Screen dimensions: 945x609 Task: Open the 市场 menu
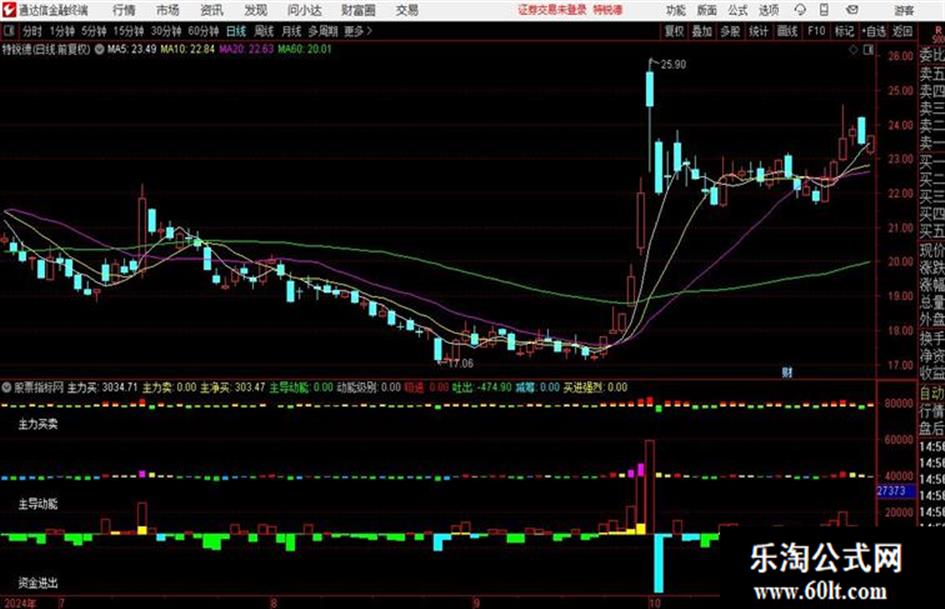click(x=168, y=10)
